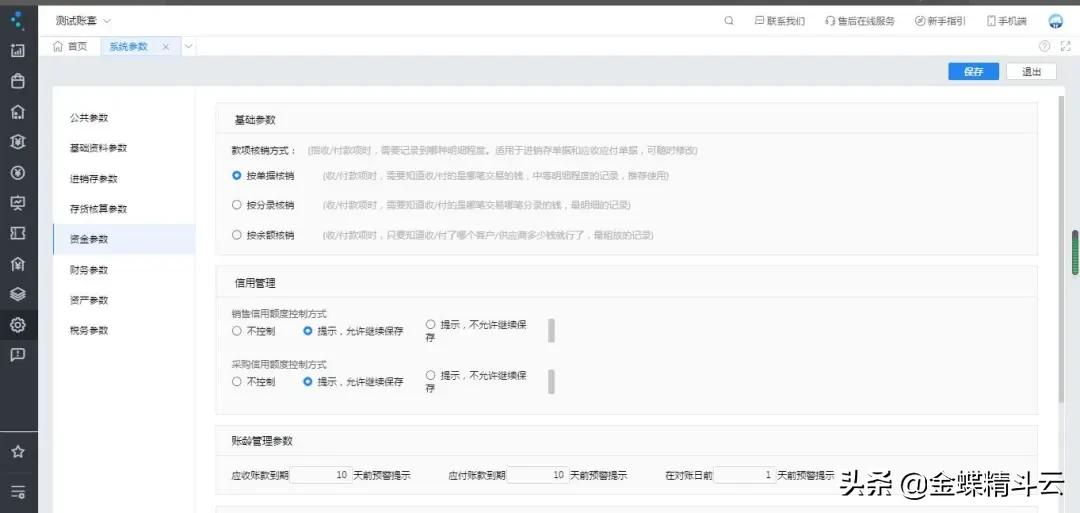Image resolution: width=1080 pixels, height=513 pixels.
Task: Click the app logo icon in sidebar
Action: pos(18,21)
